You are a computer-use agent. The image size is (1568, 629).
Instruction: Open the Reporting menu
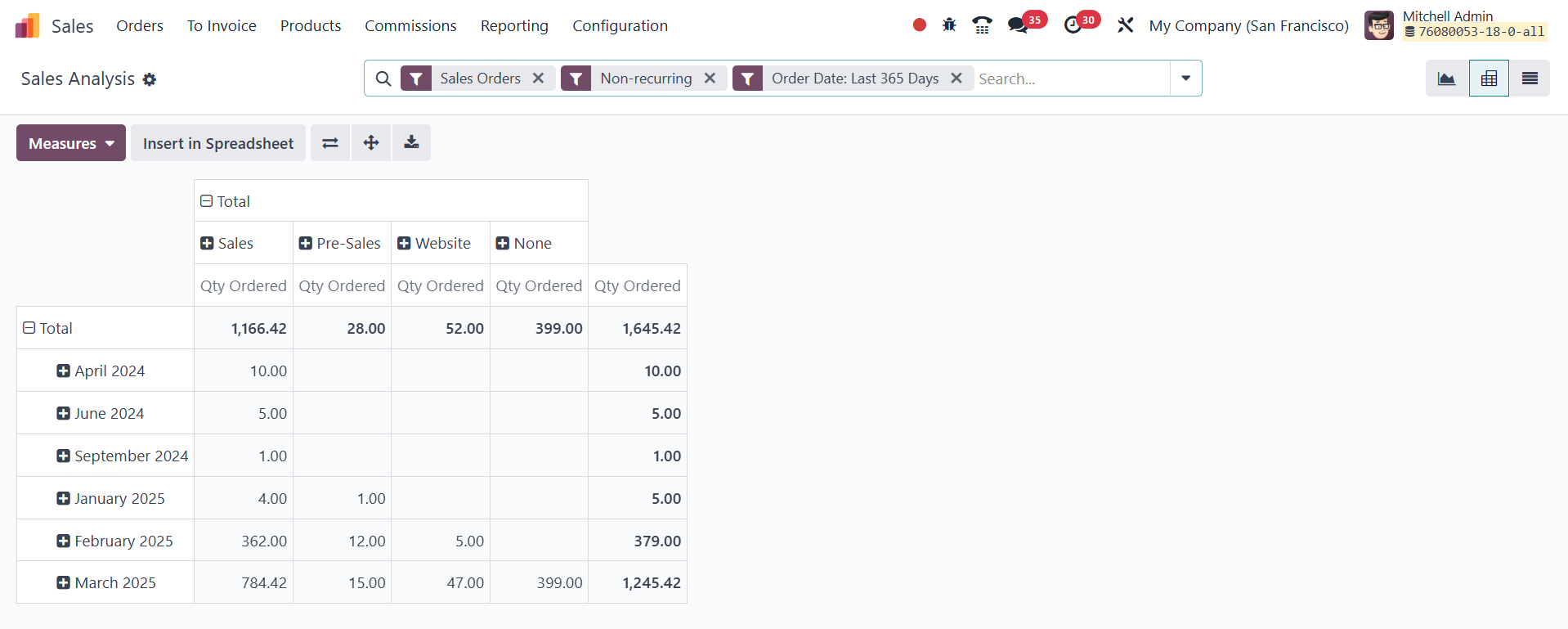(514, 26)
